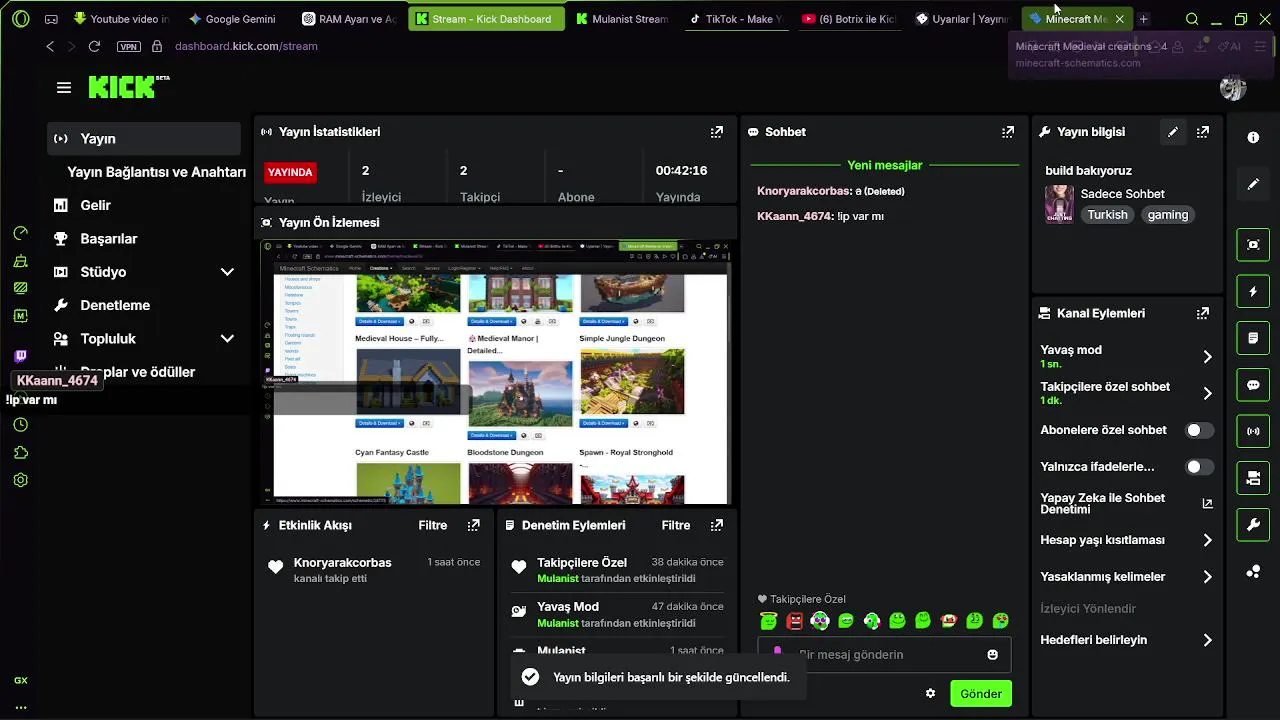Viewport: 1280px width, 720px height.
Task: Switch to the TikTok browser tab
Action: coord(737,19)
